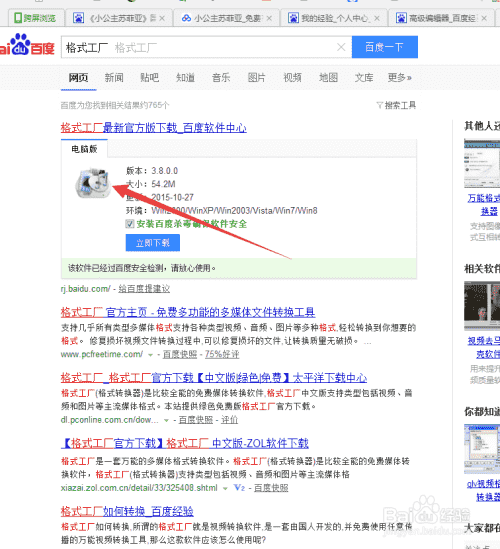Image resolution: width=500 pixels, height=549 pixels.
Task: Open the qlv视频 sidebar thumbnail
Action: click(x=482, y=449)
